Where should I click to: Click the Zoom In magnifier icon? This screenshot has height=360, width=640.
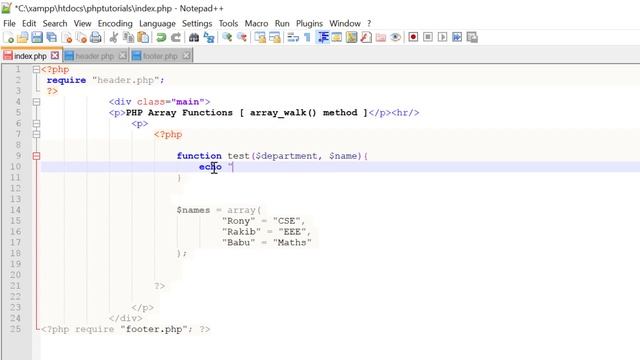pyautogui.click(x=227, y=38)
